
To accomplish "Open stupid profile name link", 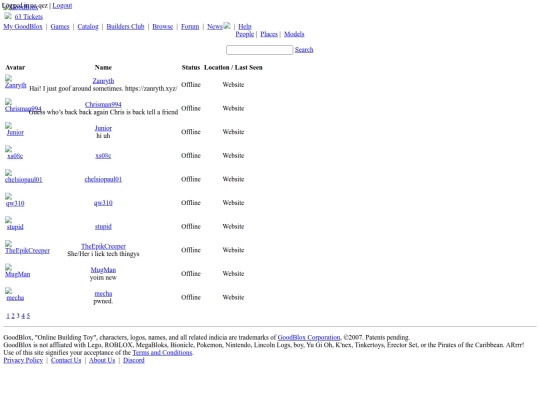I will click(x=103, y=227).
